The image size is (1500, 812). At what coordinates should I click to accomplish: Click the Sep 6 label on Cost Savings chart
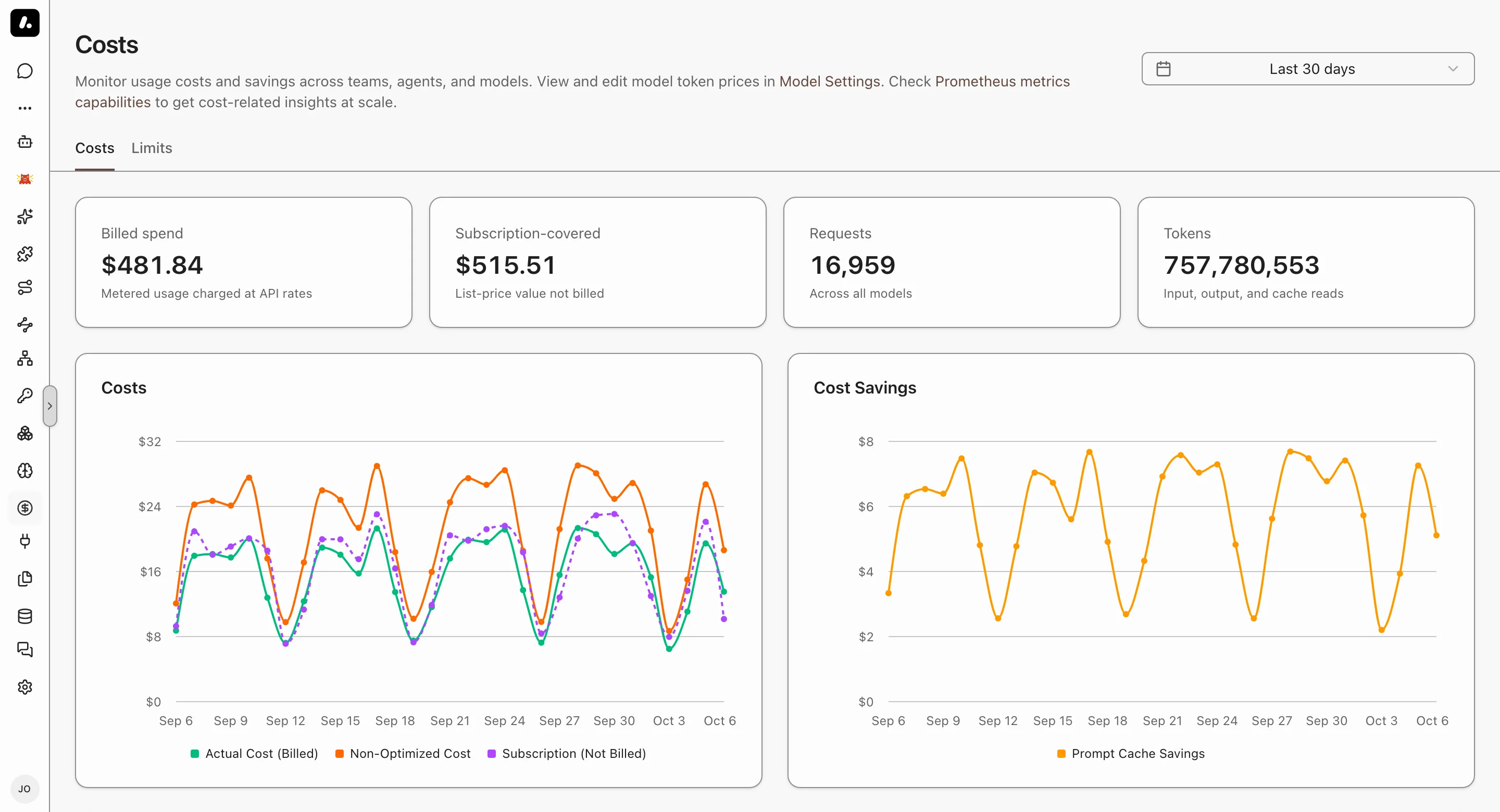[x=888, y=720]
